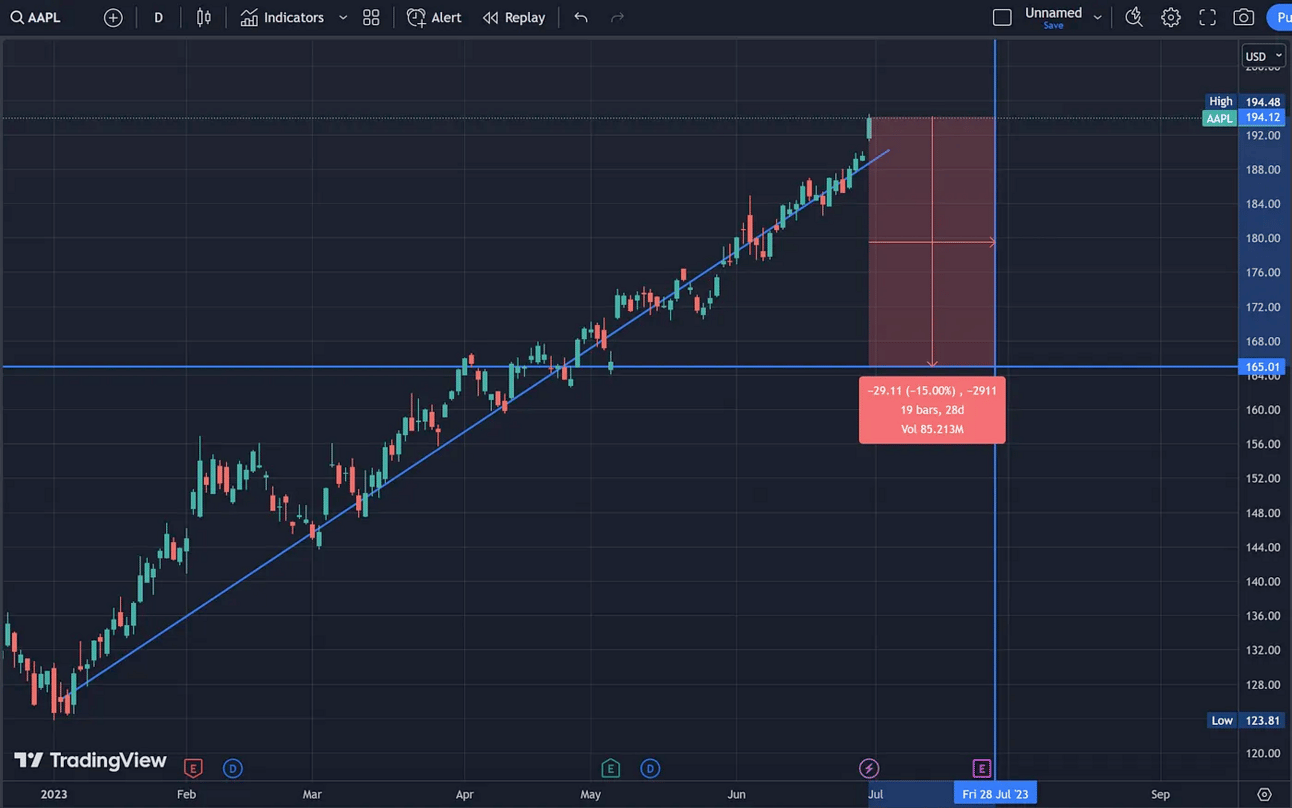This screenshot has width=1292, height=808.
Task: Click the Fri 28 Jul '23 date label
Action: (995, 795)
